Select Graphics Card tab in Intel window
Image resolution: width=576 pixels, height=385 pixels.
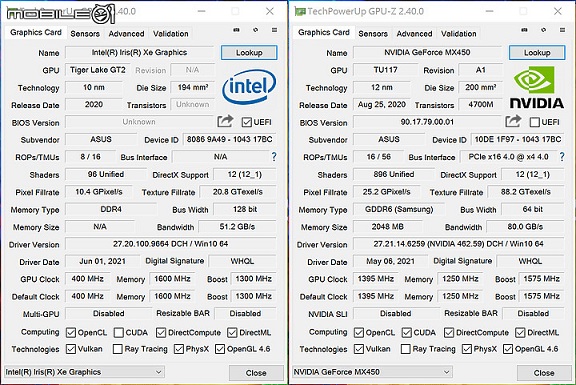pyautogui.click(x=36, y=32)
